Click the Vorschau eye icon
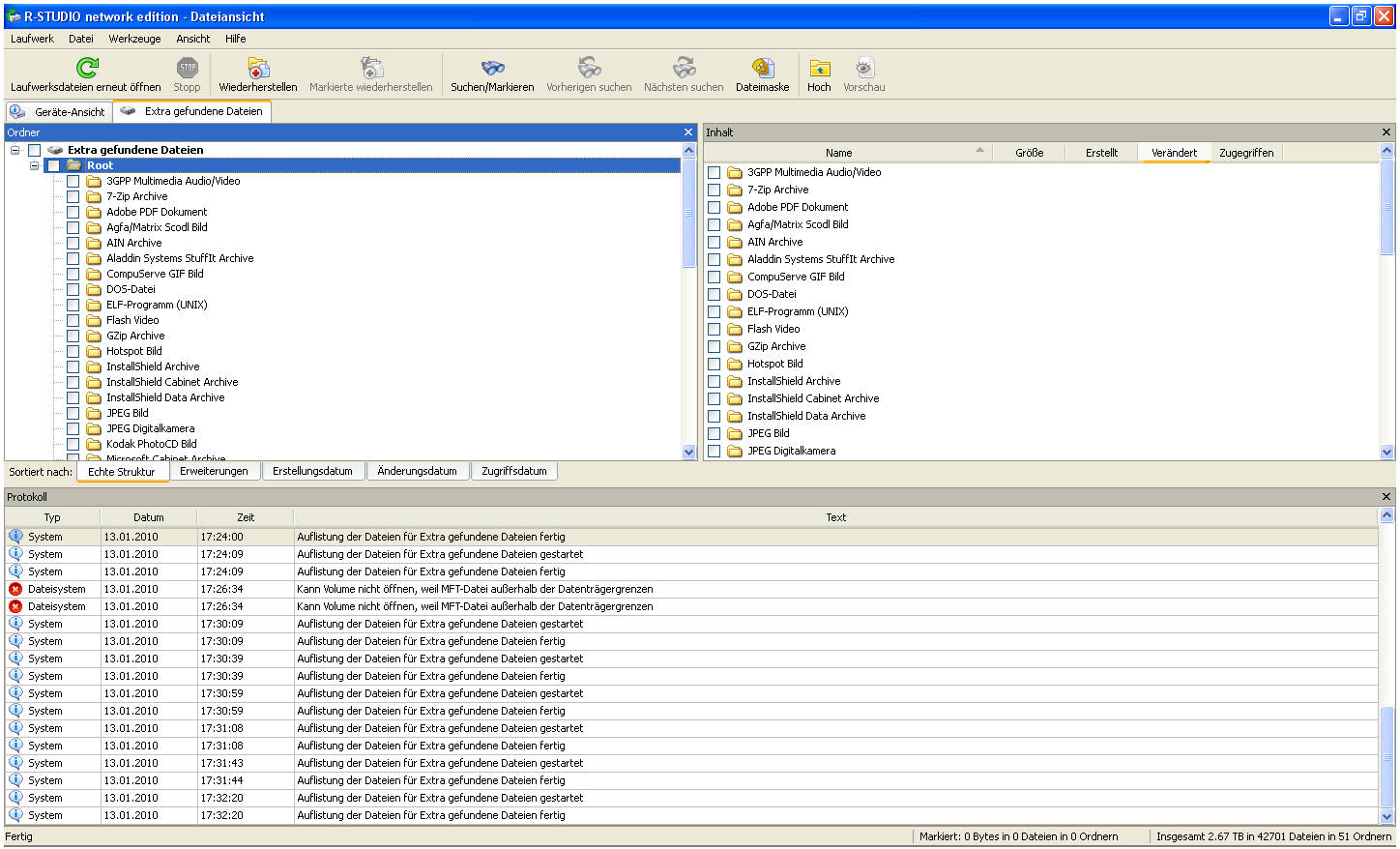The height and width of the screenshot is (849, 1400). tap(864, 67)
